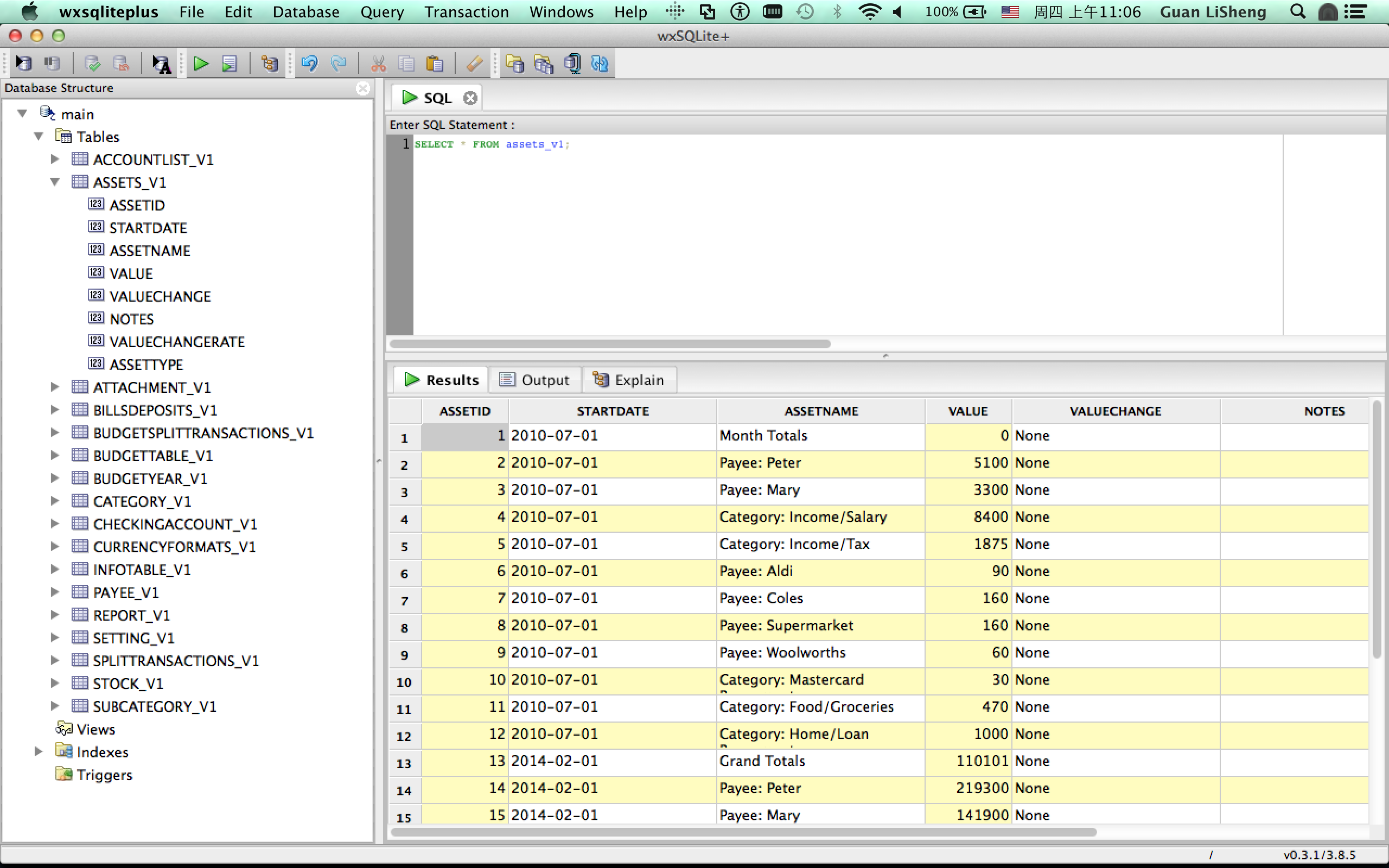Switch to the Explain tab

629,380
